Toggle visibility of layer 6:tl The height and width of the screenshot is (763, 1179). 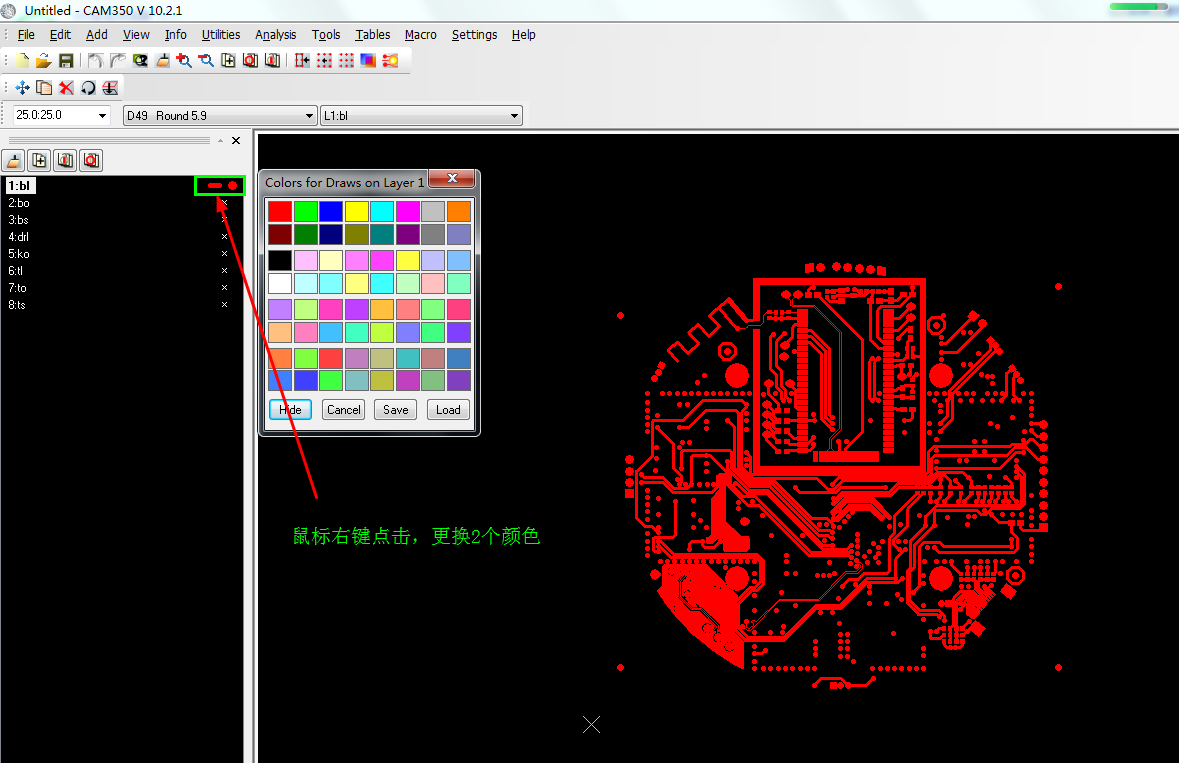224,271
